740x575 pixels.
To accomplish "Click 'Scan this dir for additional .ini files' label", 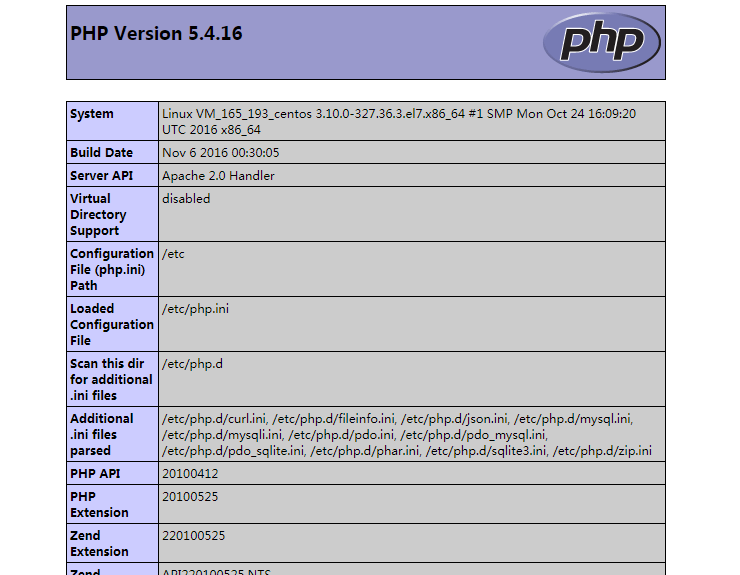I will (x=111, y=380).
